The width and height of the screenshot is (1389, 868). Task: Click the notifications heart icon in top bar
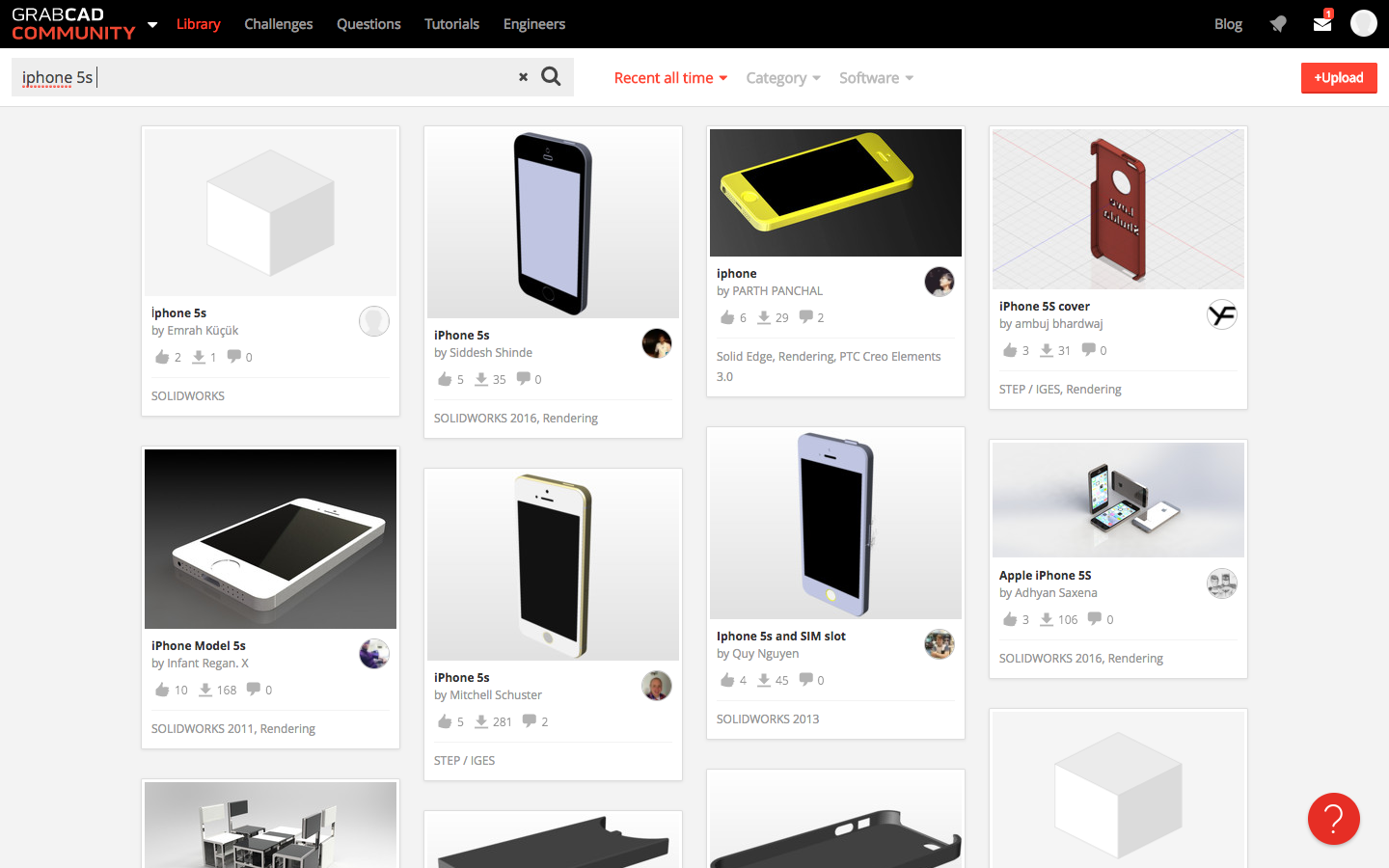(1277, 23)
